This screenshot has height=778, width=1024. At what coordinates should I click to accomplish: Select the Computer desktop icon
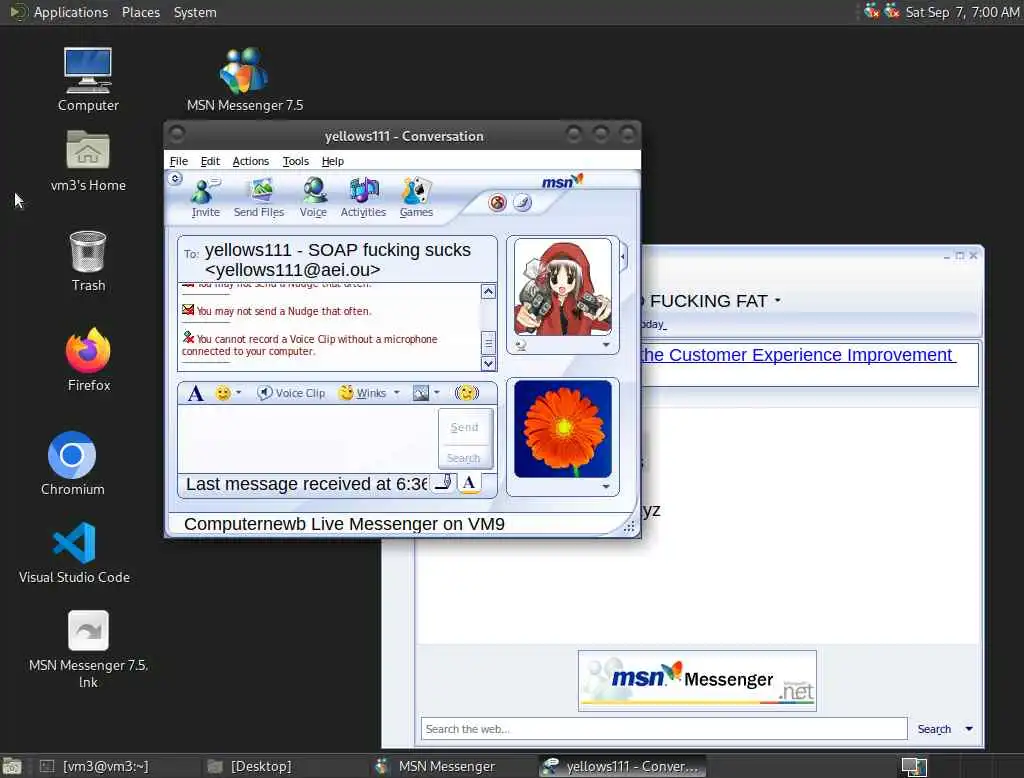click(88, 80)
